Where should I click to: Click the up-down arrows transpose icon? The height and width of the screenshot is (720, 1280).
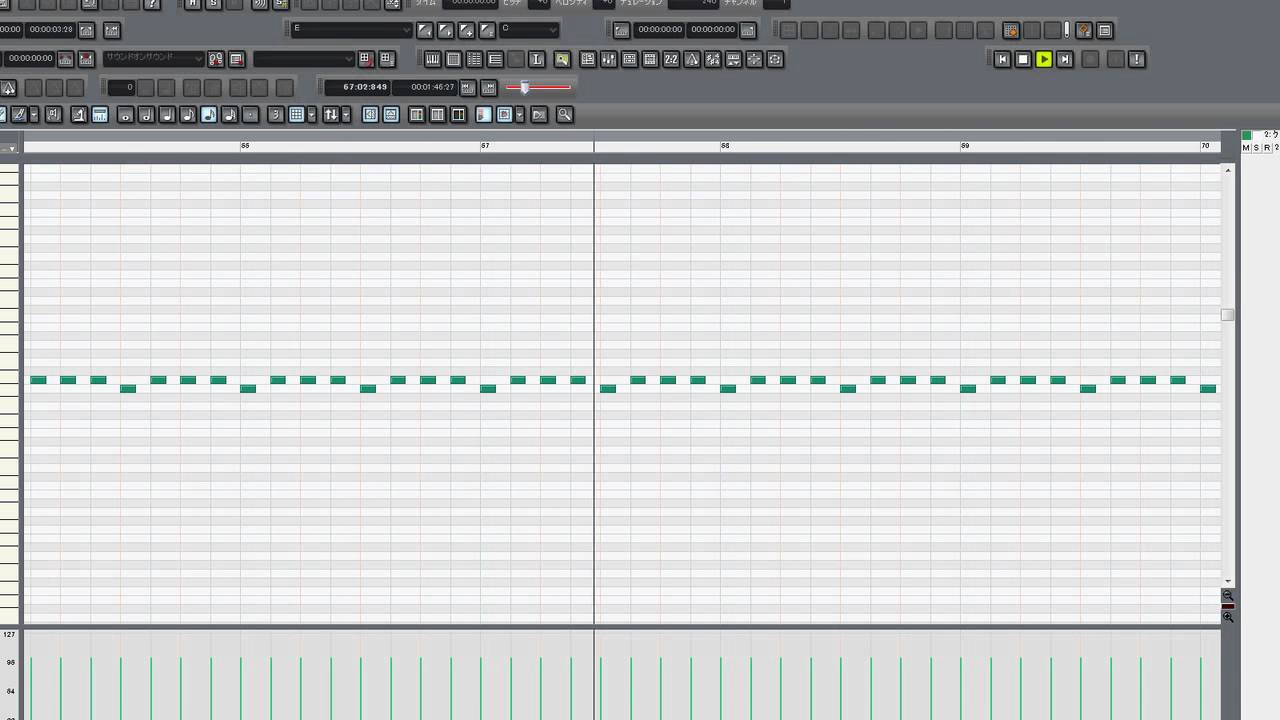331,115
